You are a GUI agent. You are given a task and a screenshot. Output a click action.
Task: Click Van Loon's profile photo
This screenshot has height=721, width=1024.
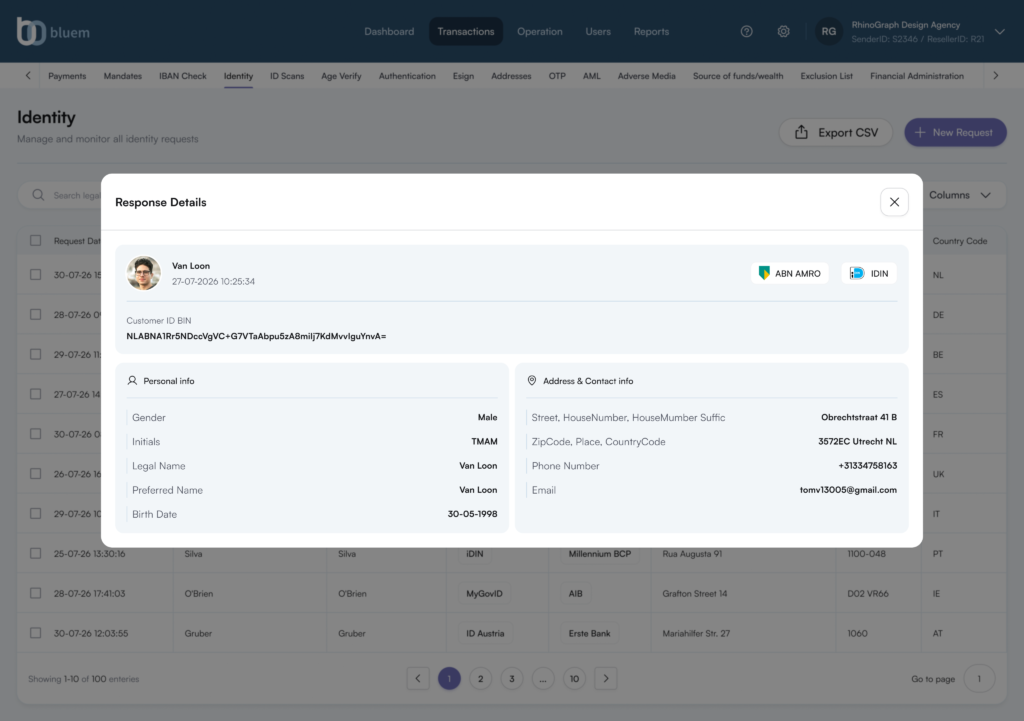(x=144, y=273)
